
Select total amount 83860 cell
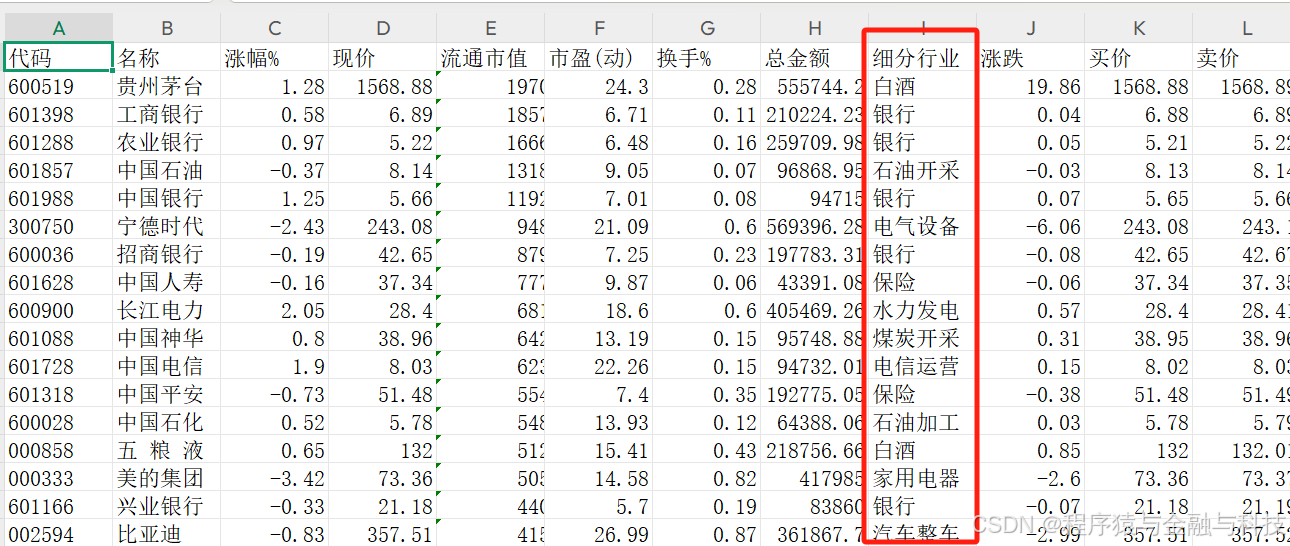click(815, 506)
